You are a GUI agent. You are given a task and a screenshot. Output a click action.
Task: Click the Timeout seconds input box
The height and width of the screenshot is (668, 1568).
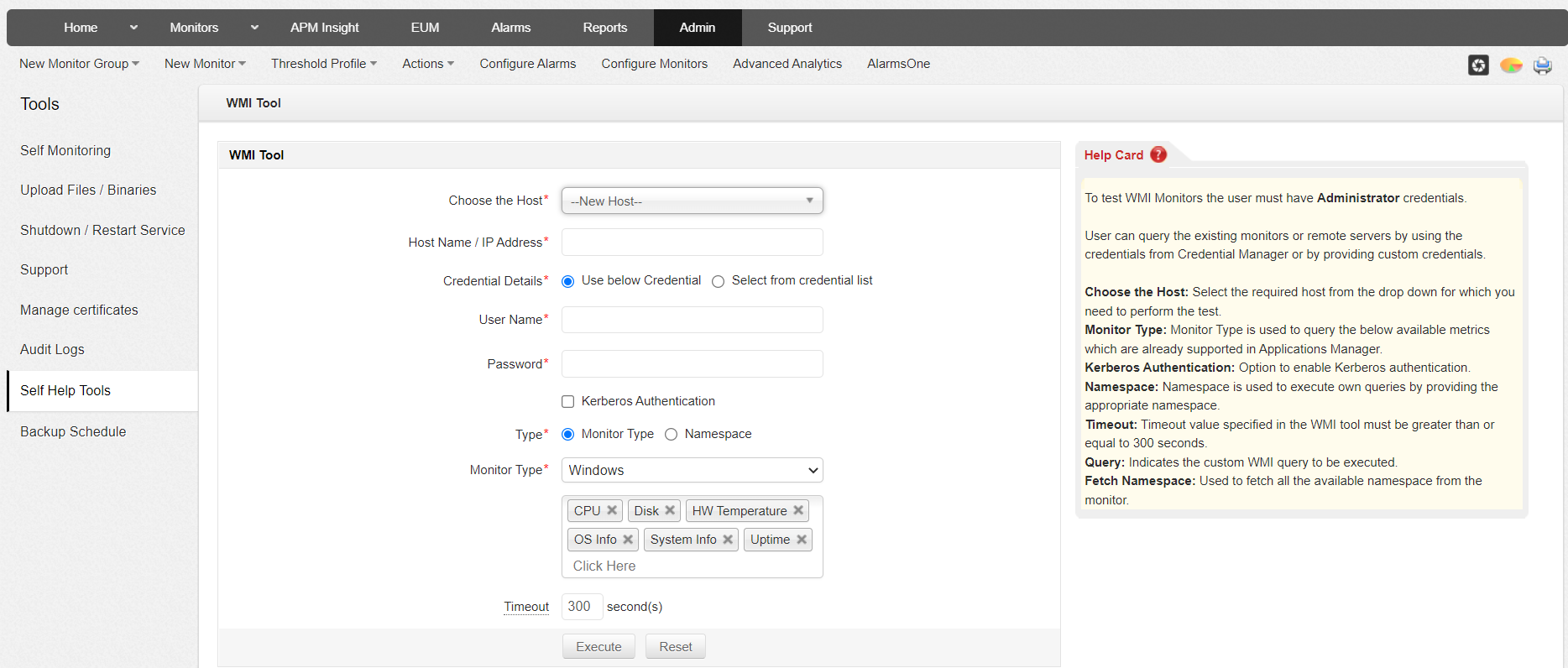(581, 607)
